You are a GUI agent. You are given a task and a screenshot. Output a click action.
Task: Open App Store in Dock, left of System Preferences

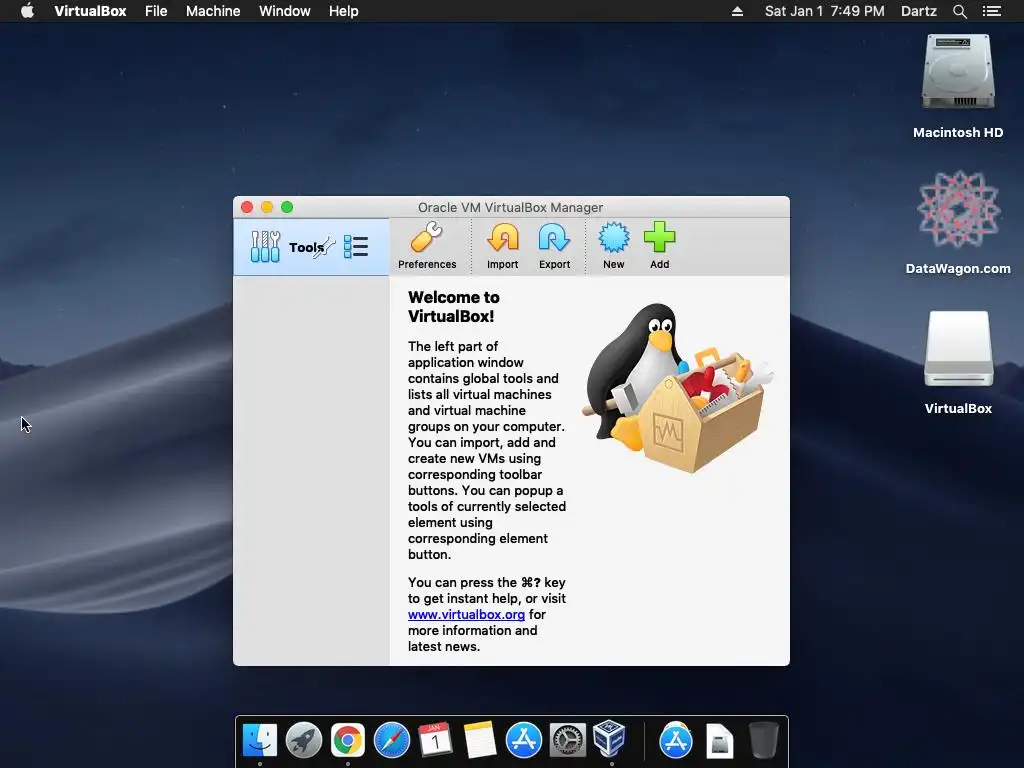coord(523,741)
